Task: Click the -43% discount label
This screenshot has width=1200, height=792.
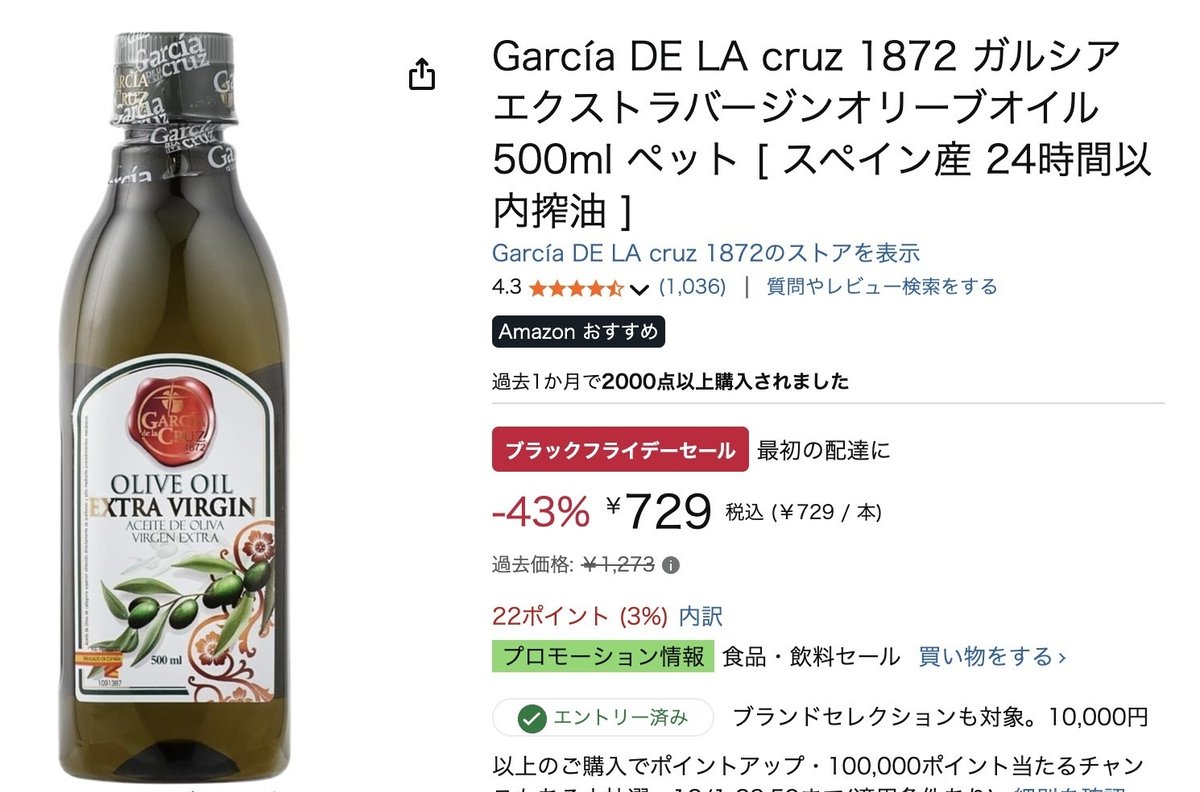Action: tap(541, 512)
